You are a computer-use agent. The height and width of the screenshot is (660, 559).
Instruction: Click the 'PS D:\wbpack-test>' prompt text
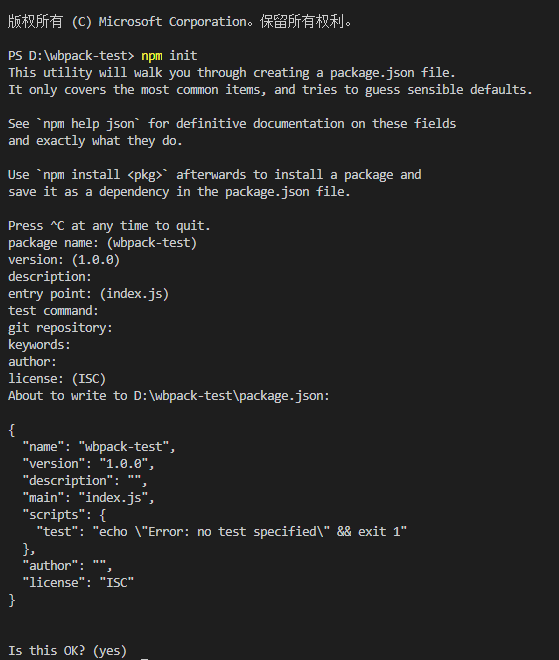click(71, 56)
